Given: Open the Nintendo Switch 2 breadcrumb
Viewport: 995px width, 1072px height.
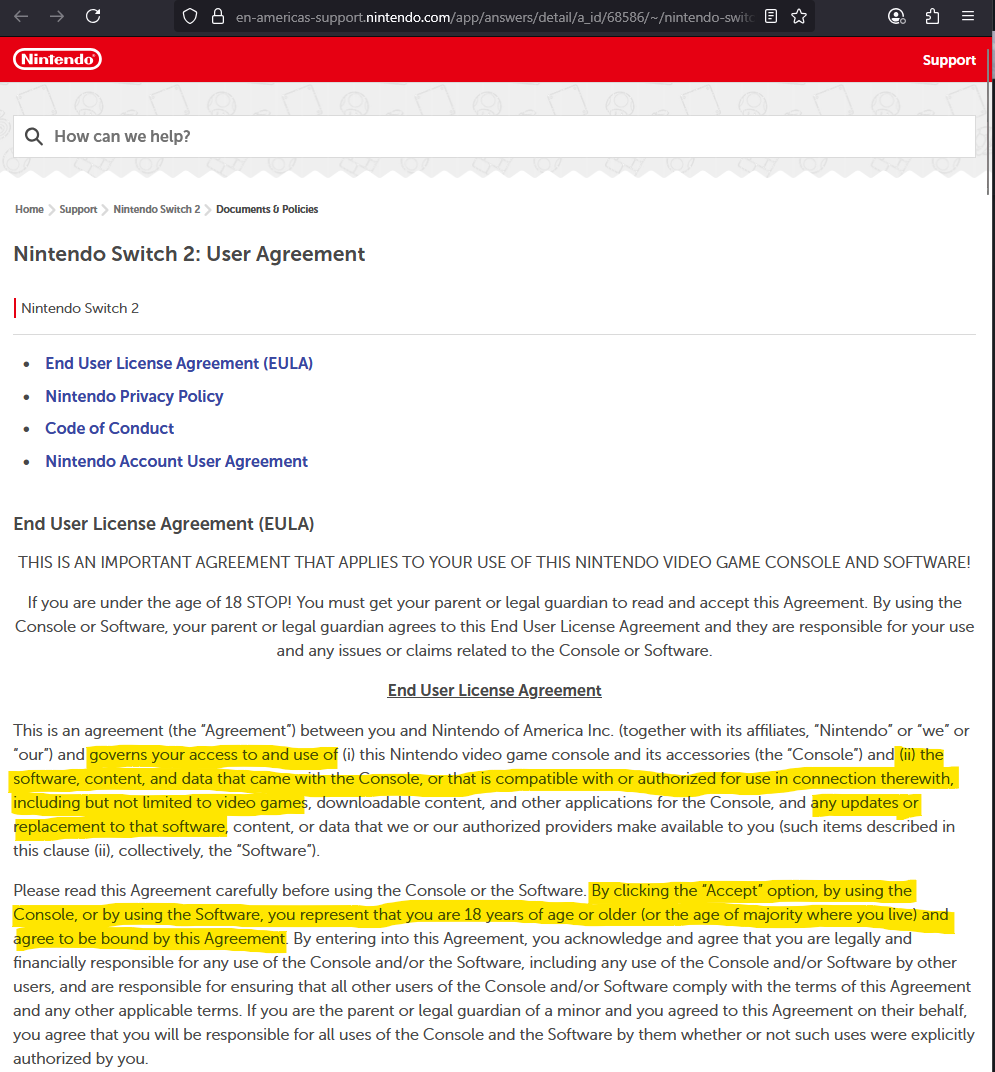Looking at the screenshot, I should click(157, 209).
